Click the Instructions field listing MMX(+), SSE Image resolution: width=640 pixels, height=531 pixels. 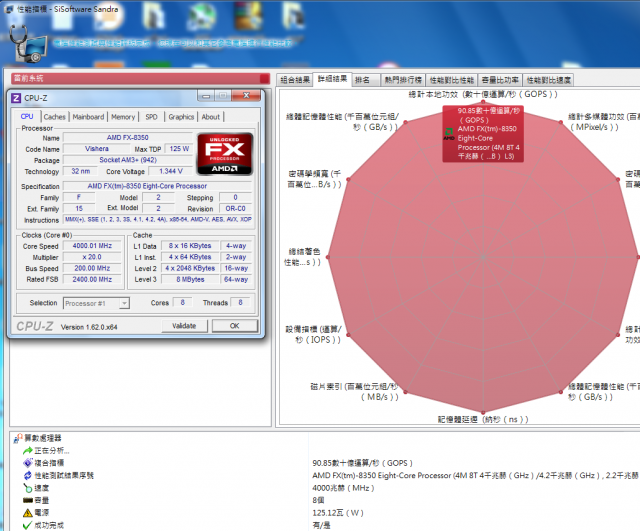coord(158,220)
